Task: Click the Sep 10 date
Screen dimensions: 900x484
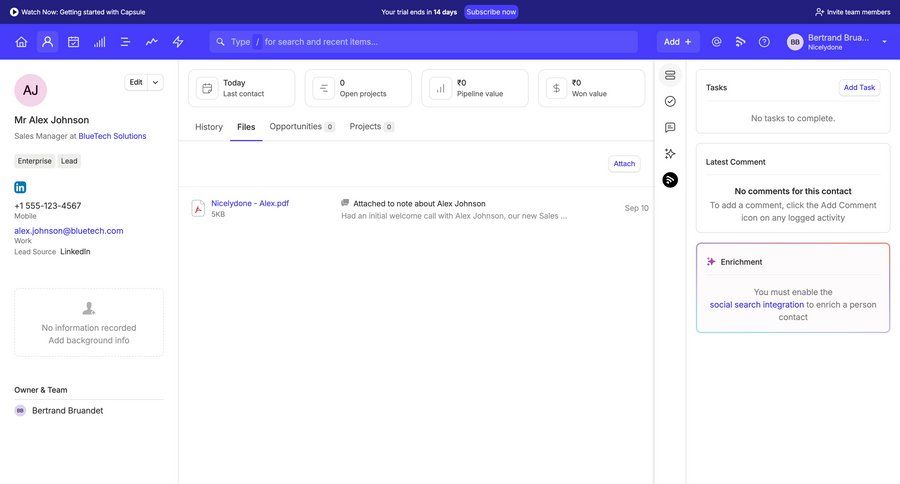Action: tap(637, 208)
